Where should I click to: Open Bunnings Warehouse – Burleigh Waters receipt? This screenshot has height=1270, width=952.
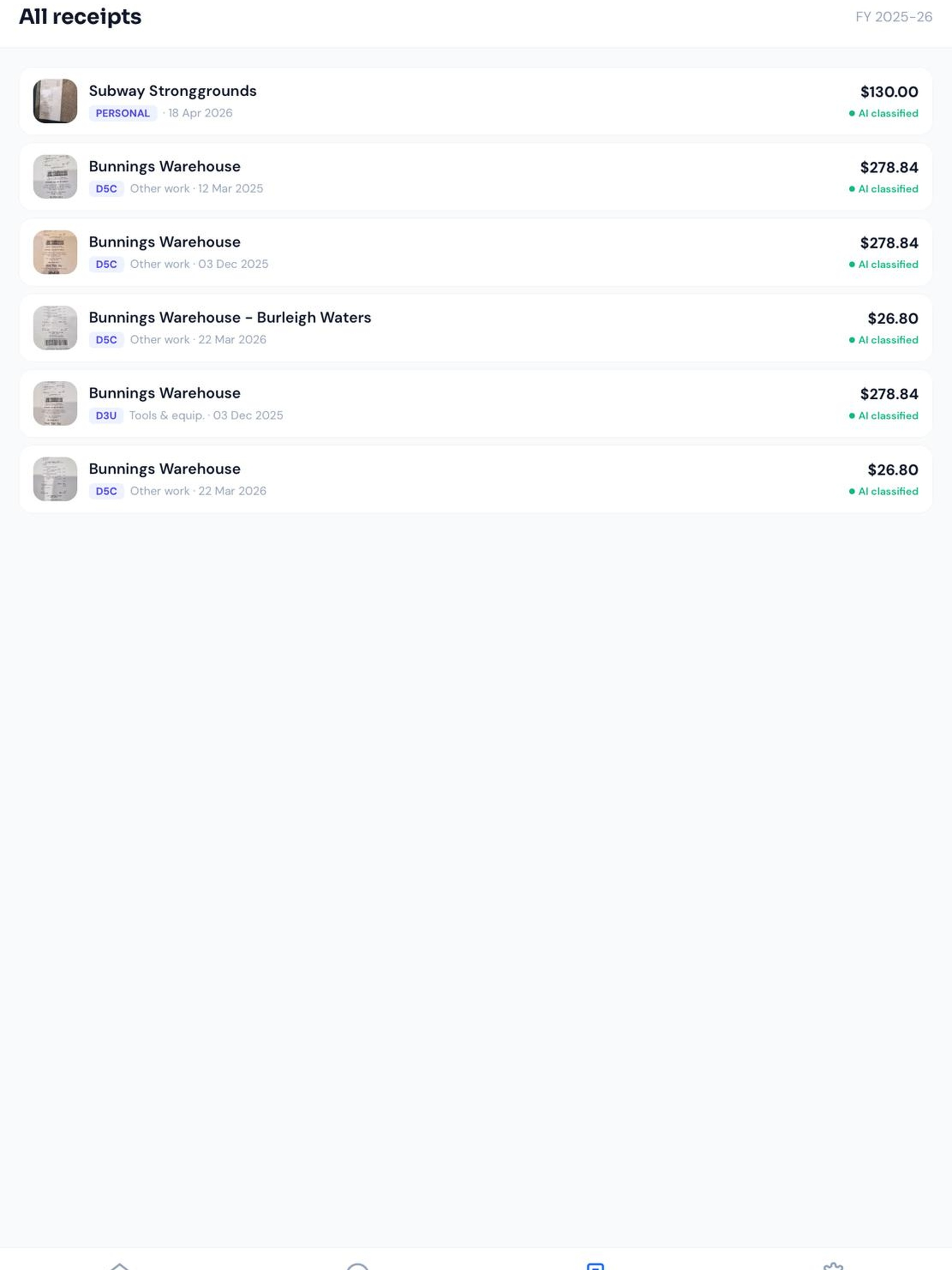click(x=476, y=328)
